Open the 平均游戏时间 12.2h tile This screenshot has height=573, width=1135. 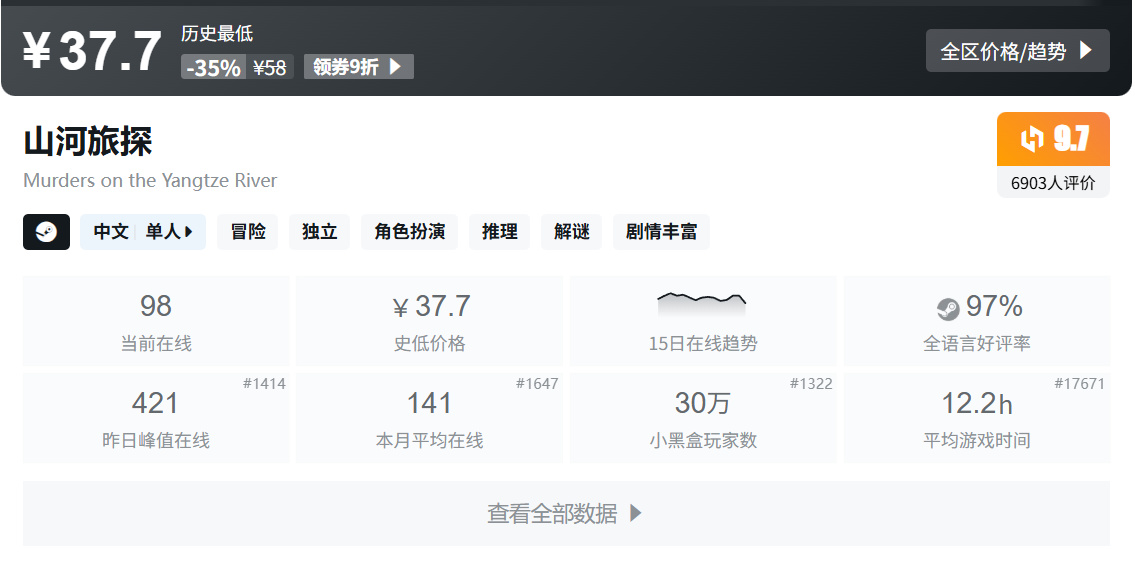point(976,418)
